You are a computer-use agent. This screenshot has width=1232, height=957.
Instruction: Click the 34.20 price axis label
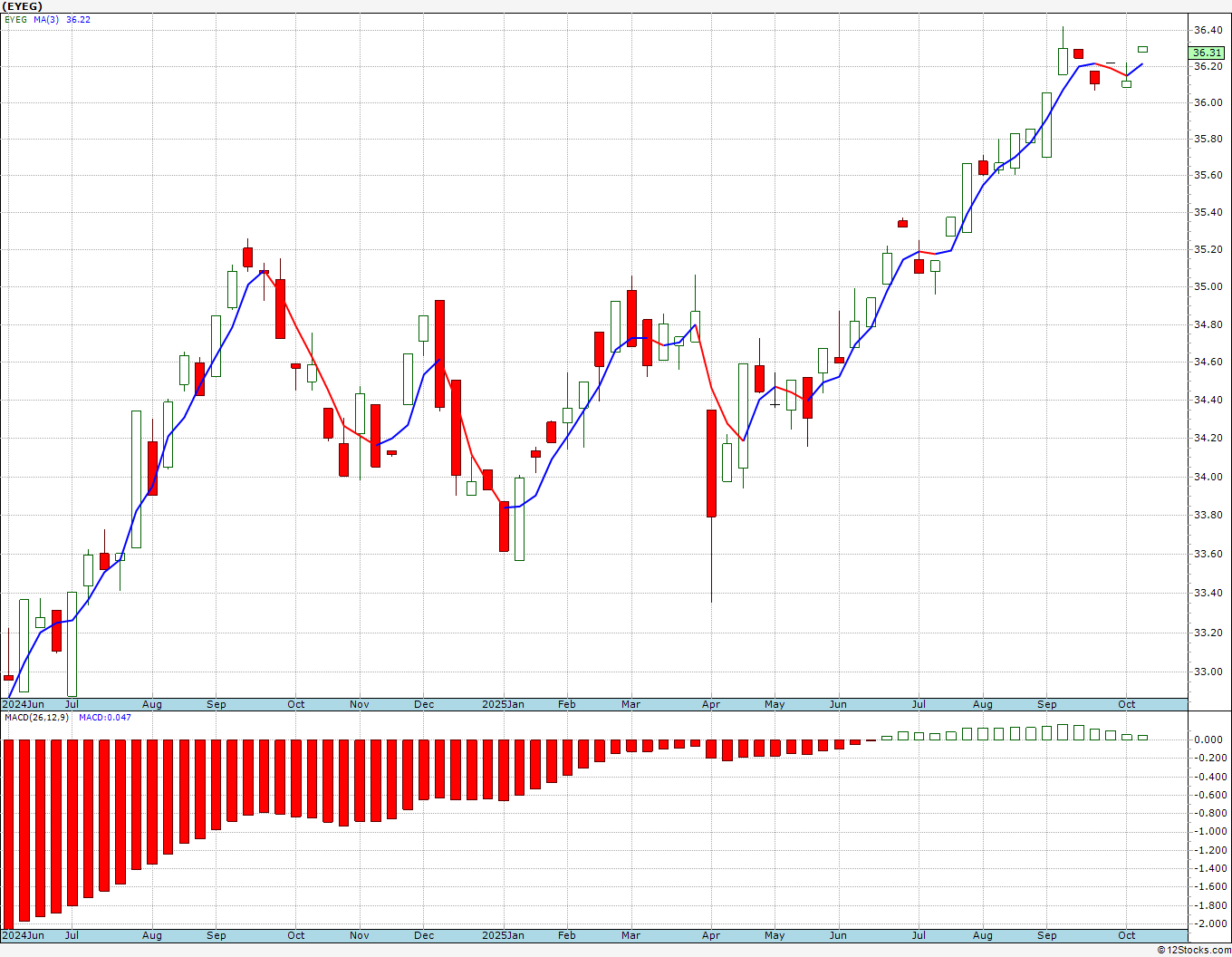(x=1207, y=438)
